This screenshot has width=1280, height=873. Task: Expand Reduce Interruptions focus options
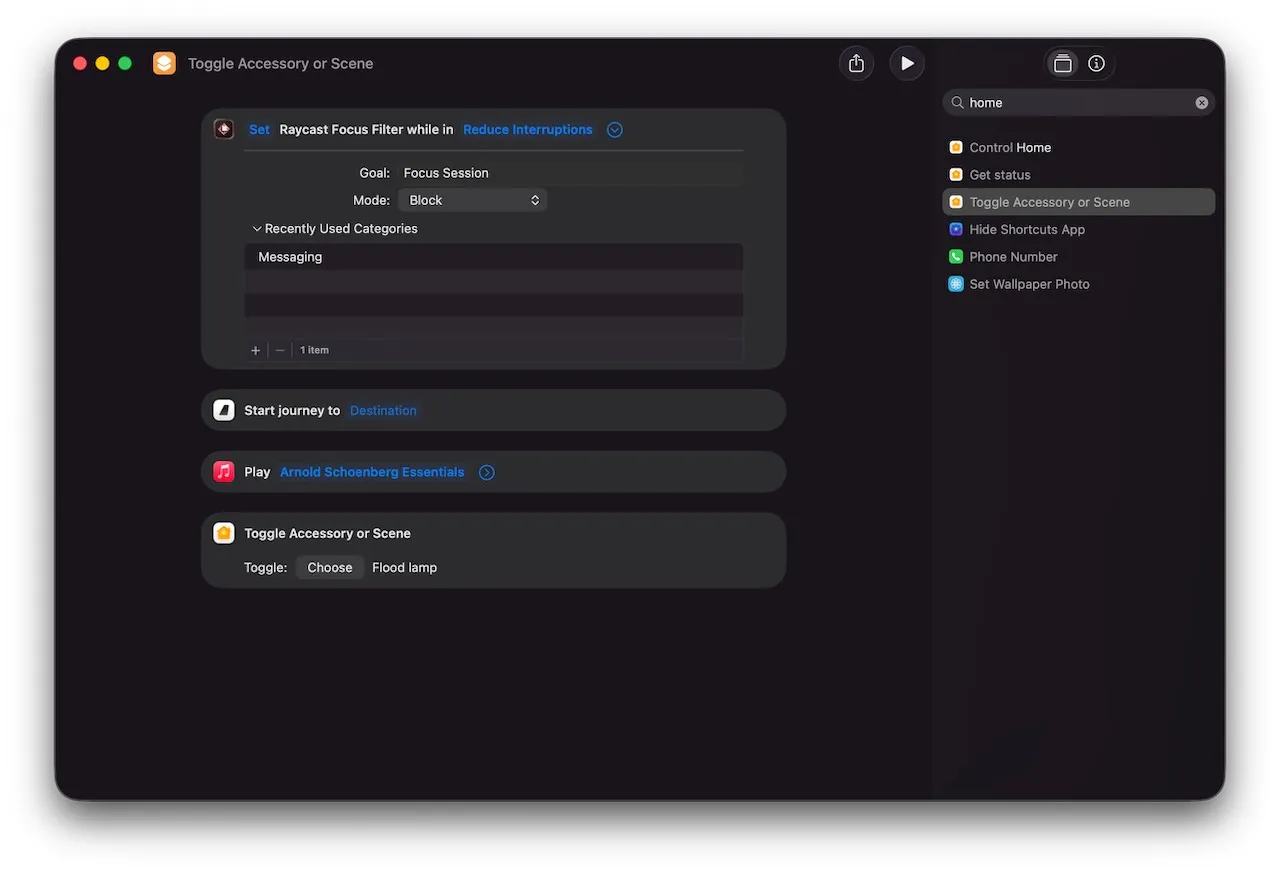(614, 129)
